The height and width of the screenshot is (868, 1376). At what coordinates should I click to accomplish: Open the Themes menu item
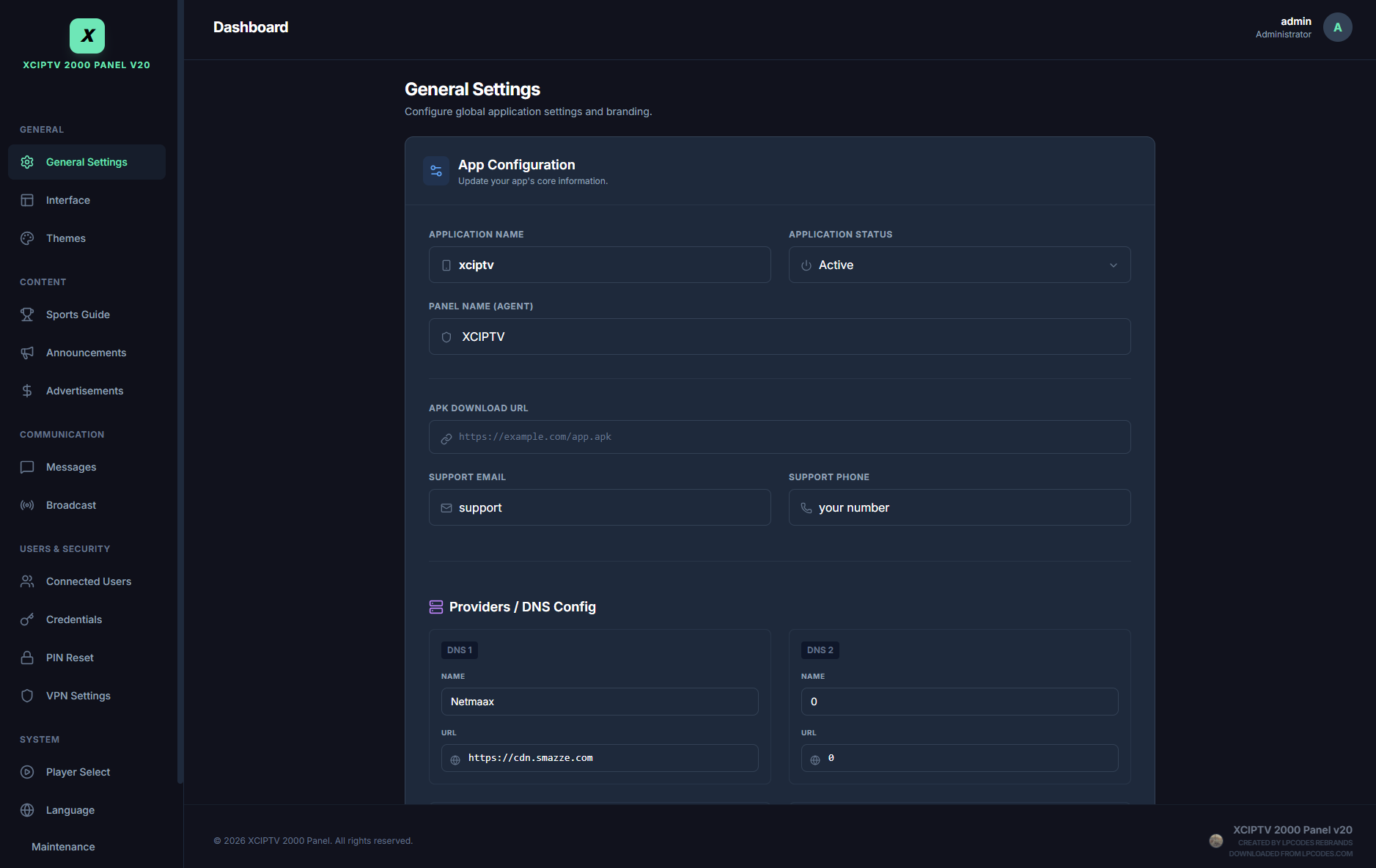pyautogui.click(x=66, y=238)
